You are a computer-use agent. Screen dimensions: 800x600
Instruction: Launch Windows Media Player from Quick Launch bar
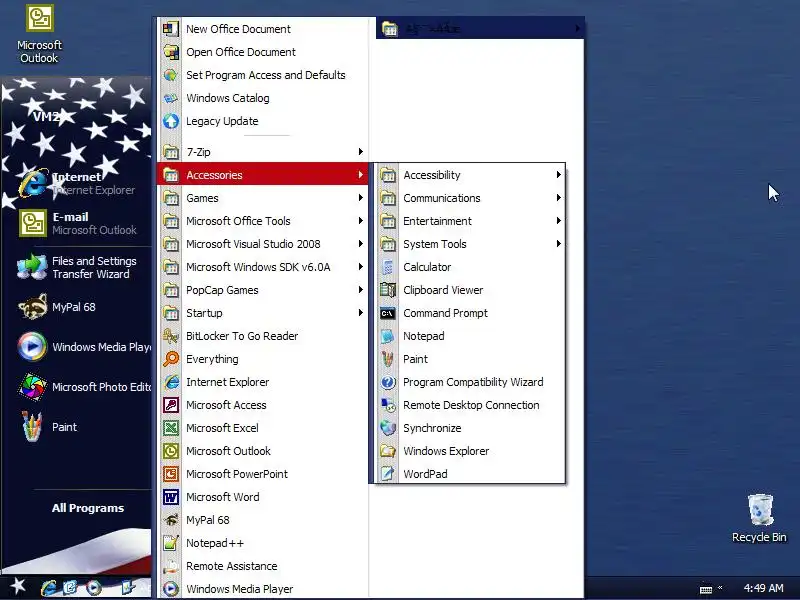click(94, 588)
